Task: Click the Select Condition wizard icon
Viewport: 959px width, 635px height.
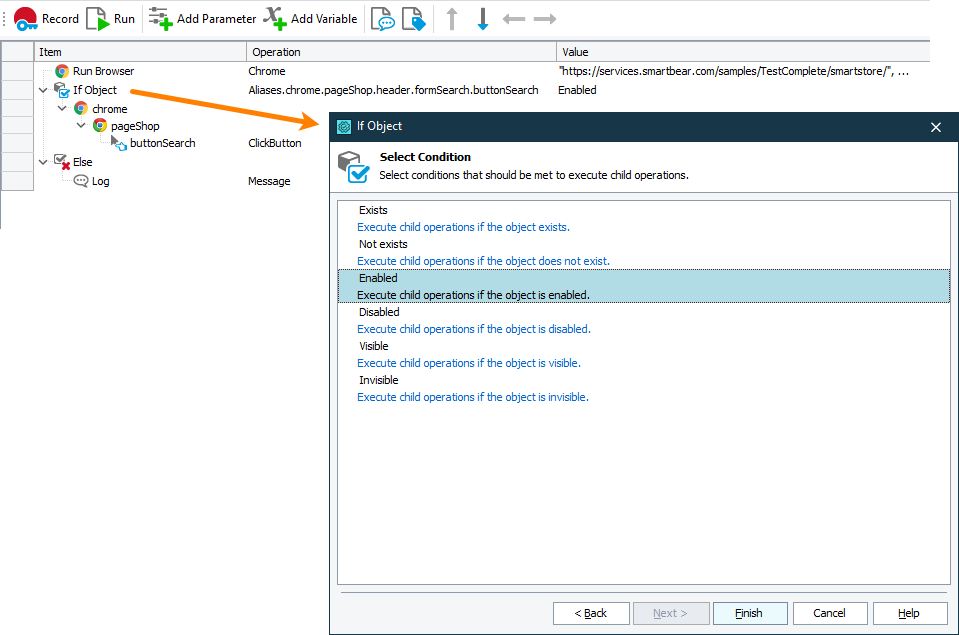Action: coord(354,167)
